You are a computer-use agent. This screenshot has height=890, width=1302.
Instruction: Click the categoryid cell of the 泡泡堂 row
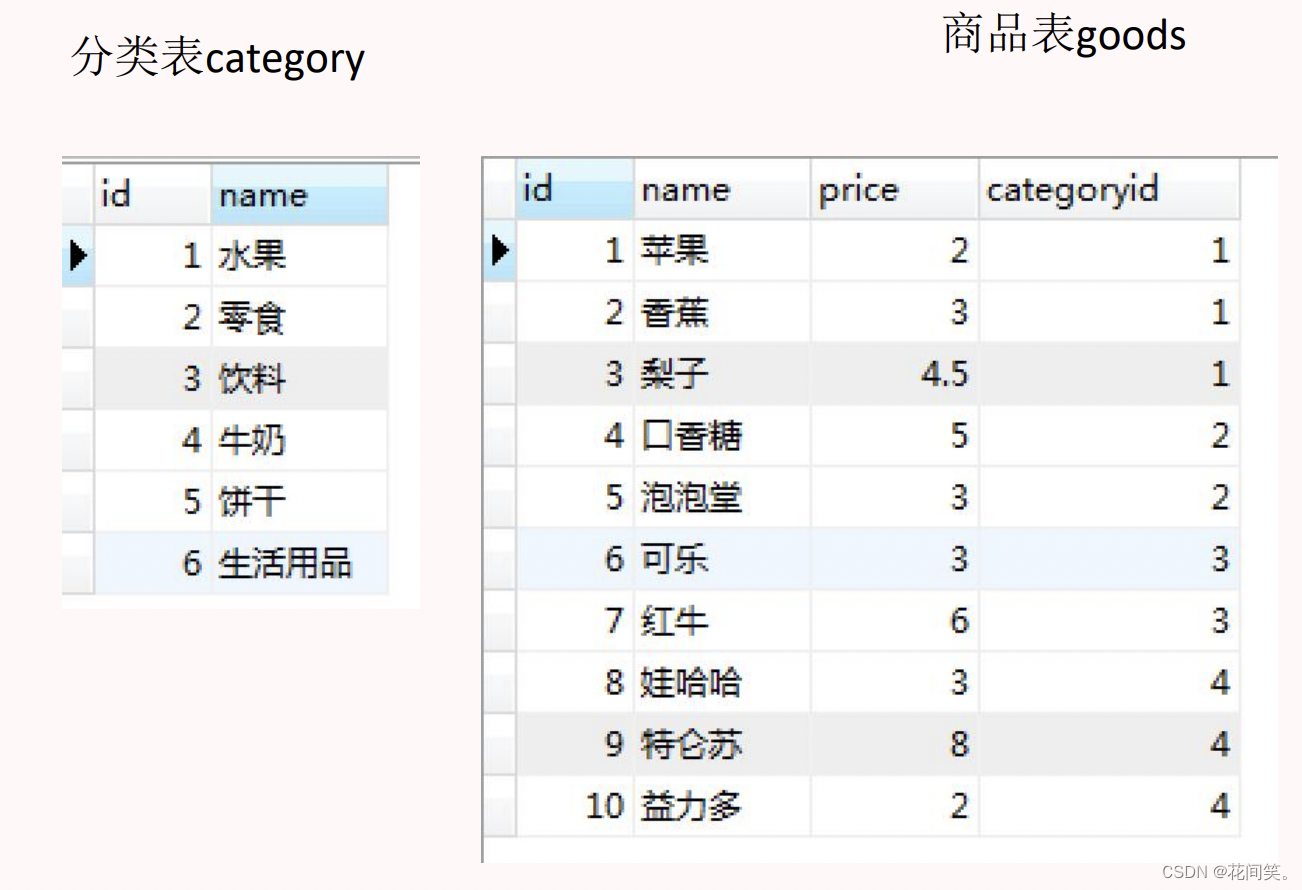click(x=1109, y=497)
